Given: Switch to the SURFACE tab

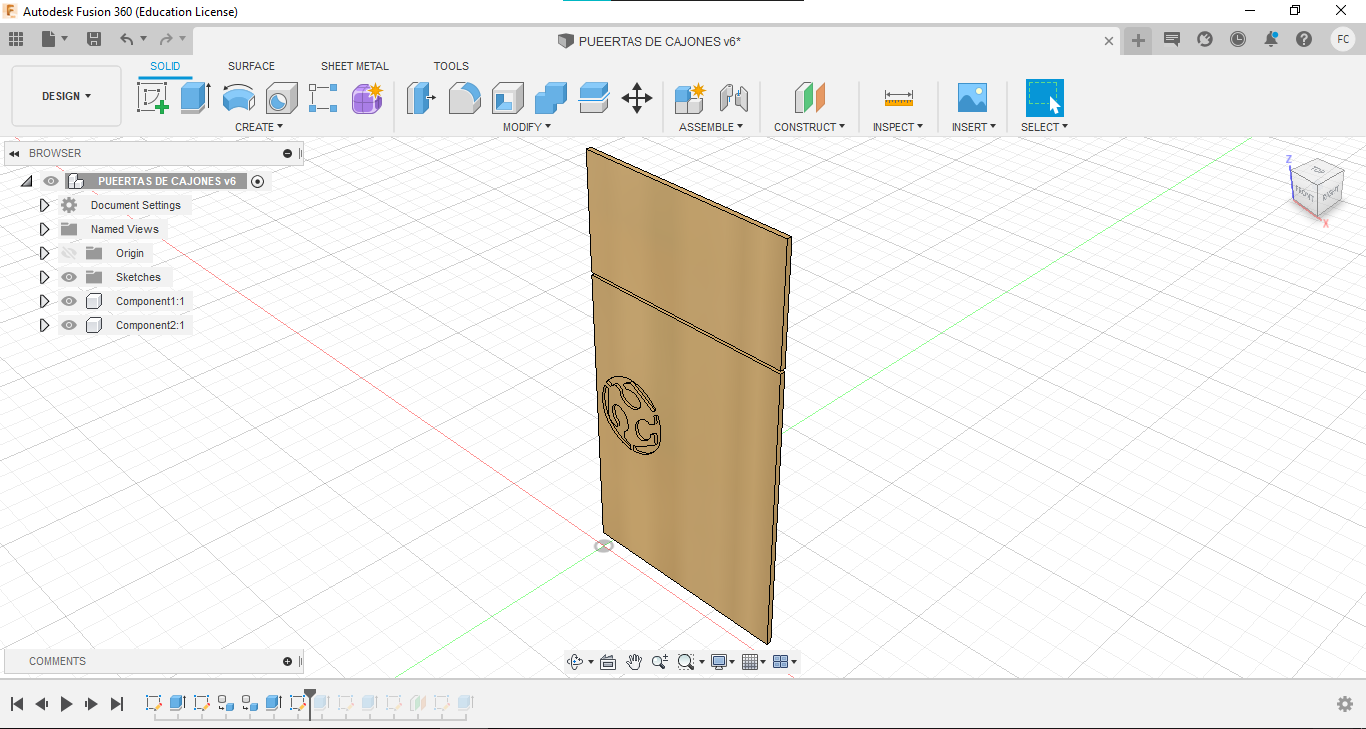Looking at the screenshot, I should click(x=251, y=66).
